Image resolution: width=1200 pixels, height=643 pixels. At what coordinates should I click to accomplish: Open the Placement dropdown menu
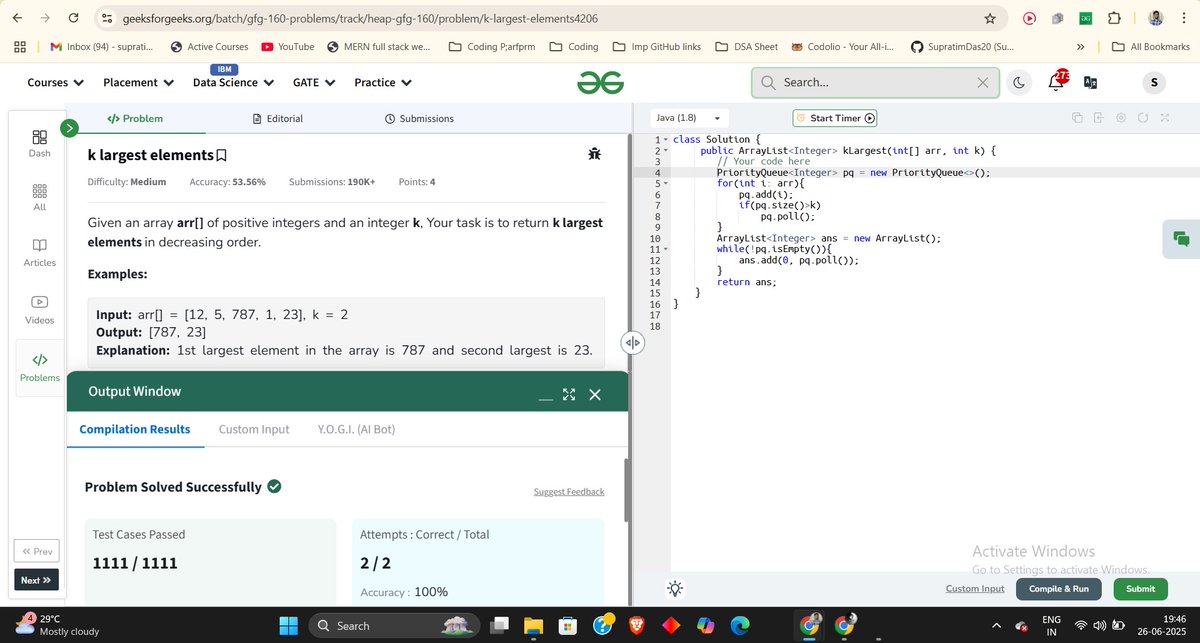[139, 83]
